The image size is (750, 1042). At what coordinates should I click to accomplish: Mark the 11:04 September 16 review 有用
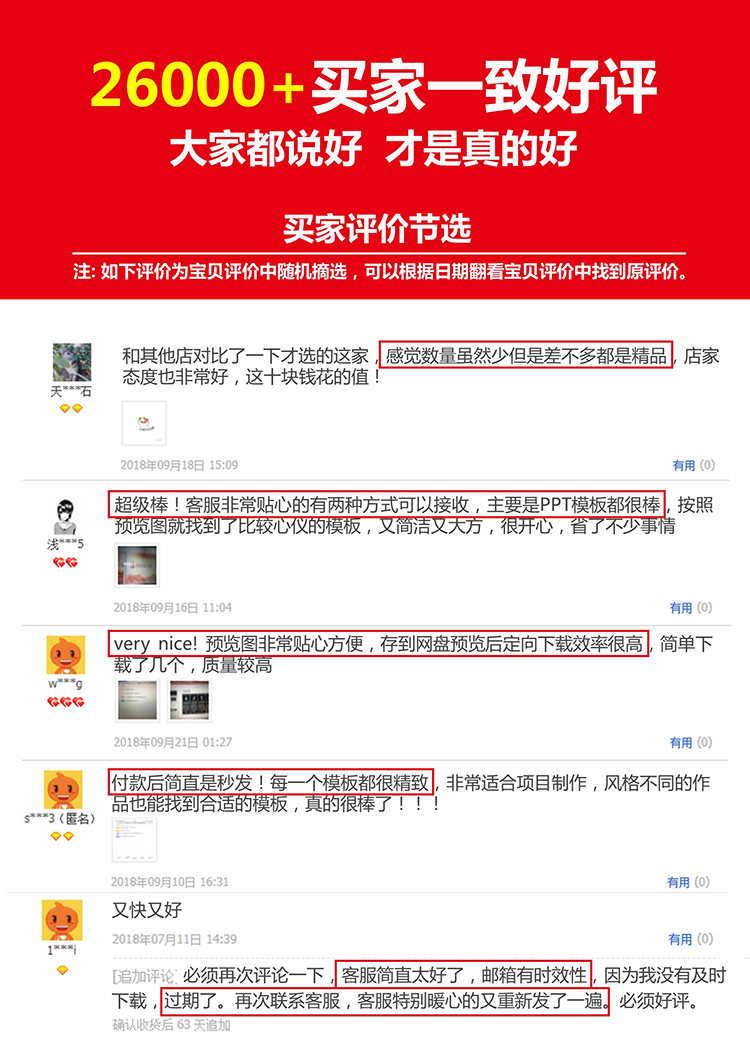pos(681,607)
